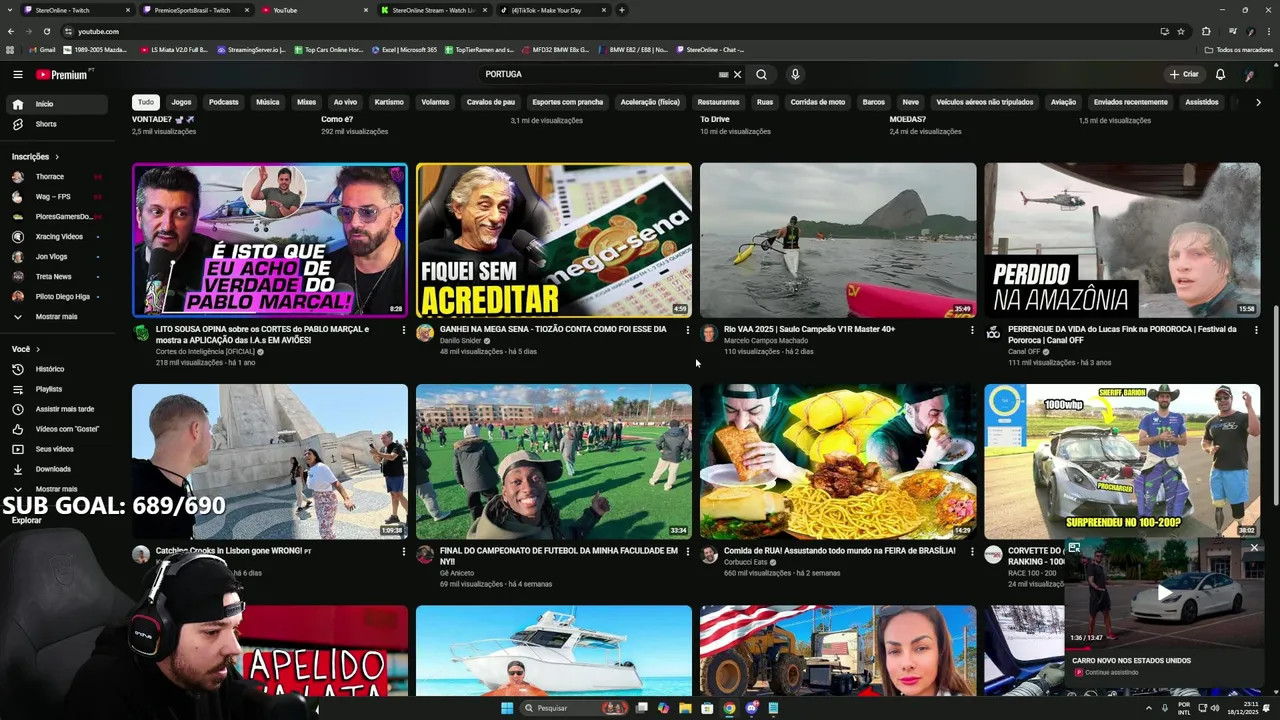Open Histórico in the sidebar
1280x720 pixels.
(x=58, y=369)
